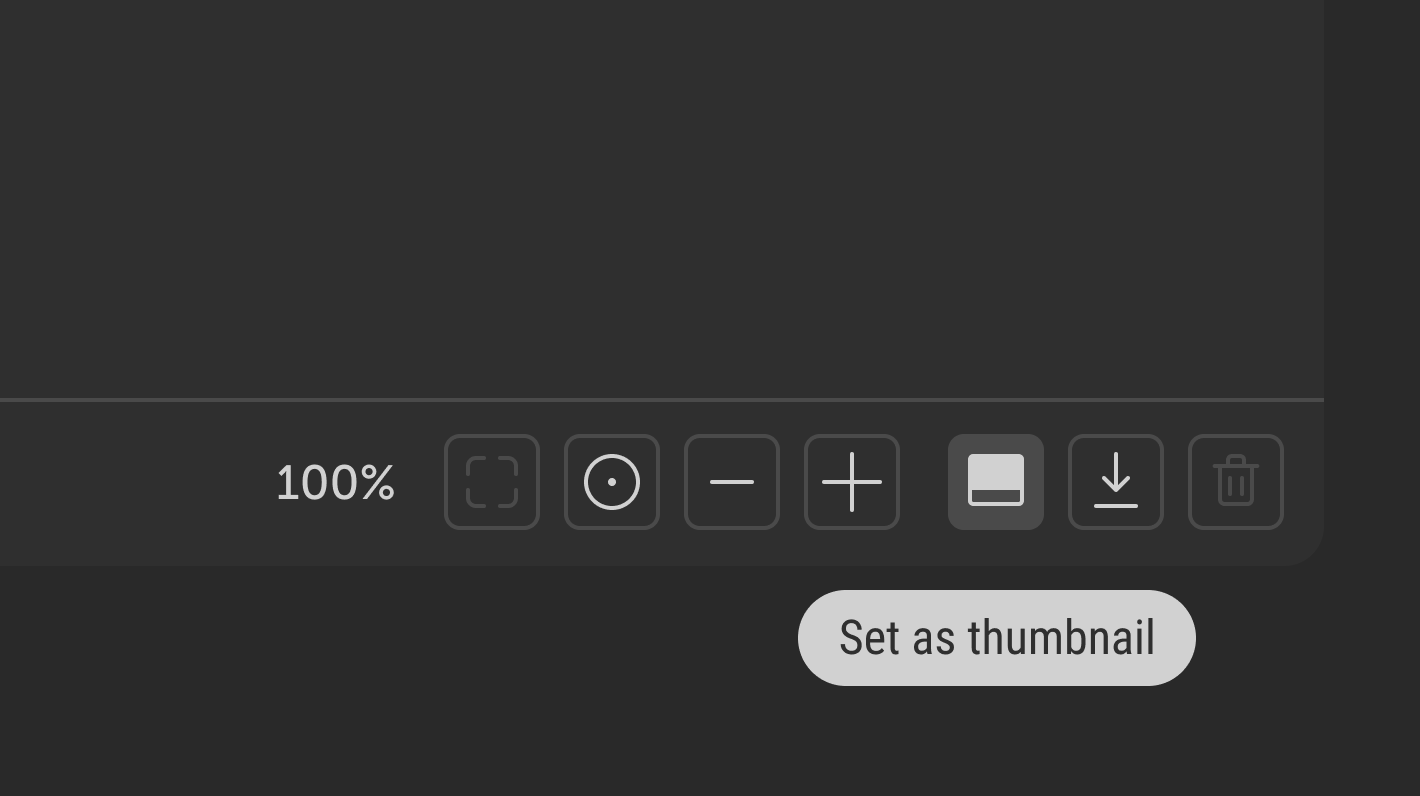Set the image as thumbnail
The width and height of the screenshot is (1420, 796).
[x=996, y=482]
